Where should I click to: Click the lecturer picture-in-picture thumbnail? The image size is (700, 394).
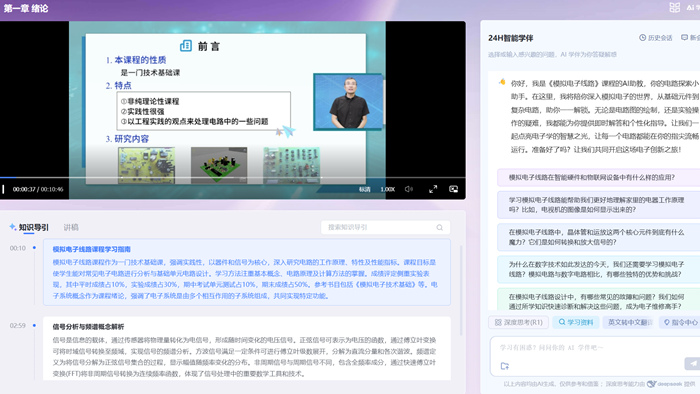(348, 102)
